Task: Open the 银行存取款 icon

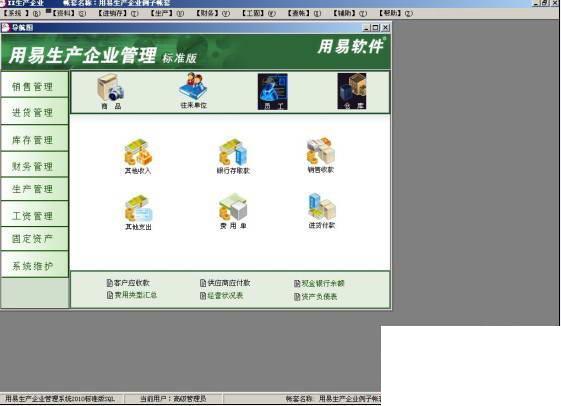Action: click(x=233, y=156)
